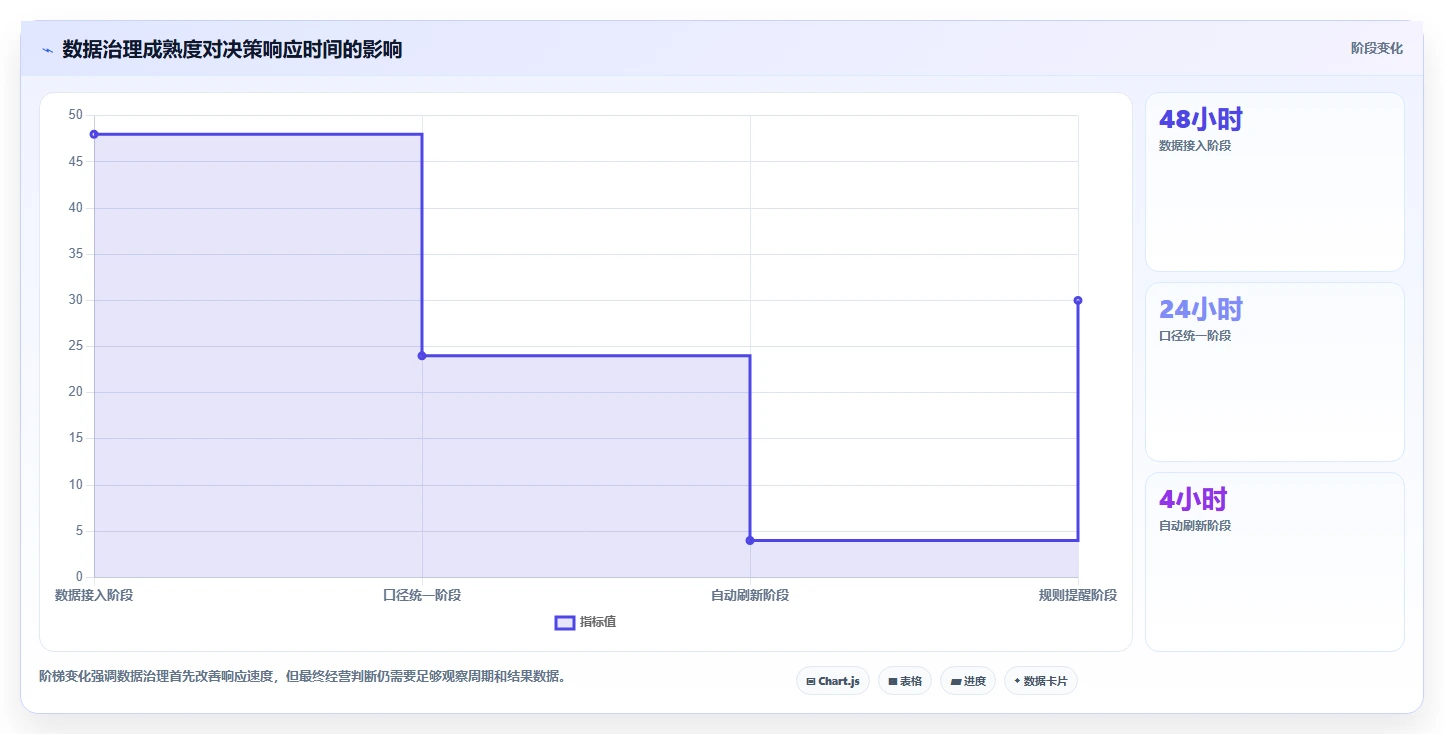The width and height of the screenshot is (1444, 734).
Task: Click the y-axis value 25
Action: pyautogui.click(x=75, y=346)
